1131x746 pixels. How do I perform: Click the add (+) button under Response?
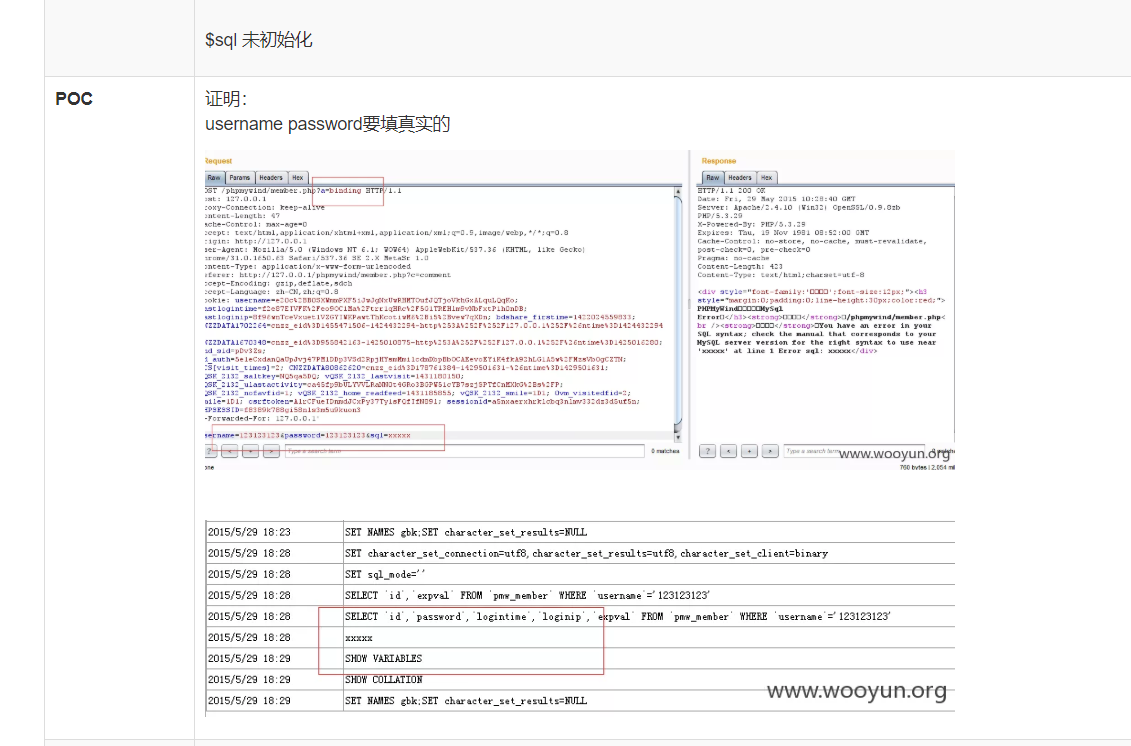click(x=749, y=452)
